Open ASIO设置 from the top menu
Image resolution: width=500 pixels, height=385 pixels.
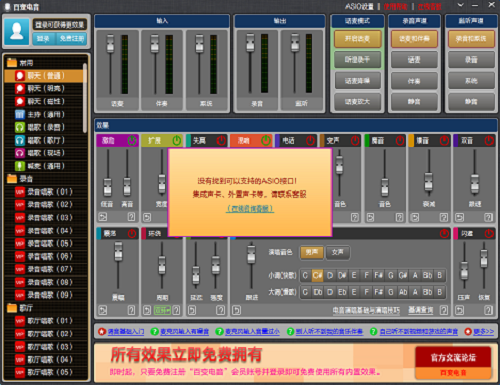point(359,6)
